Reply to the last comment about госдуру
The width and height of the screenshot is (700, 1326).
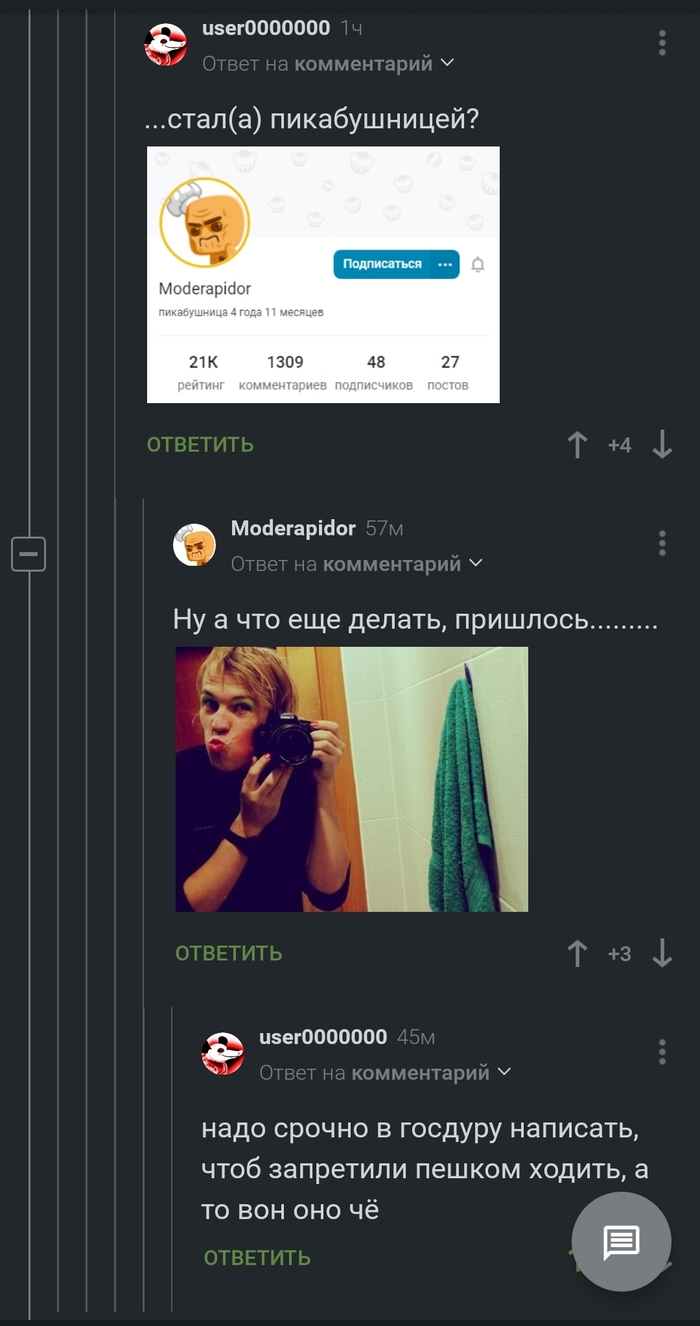257,1258
